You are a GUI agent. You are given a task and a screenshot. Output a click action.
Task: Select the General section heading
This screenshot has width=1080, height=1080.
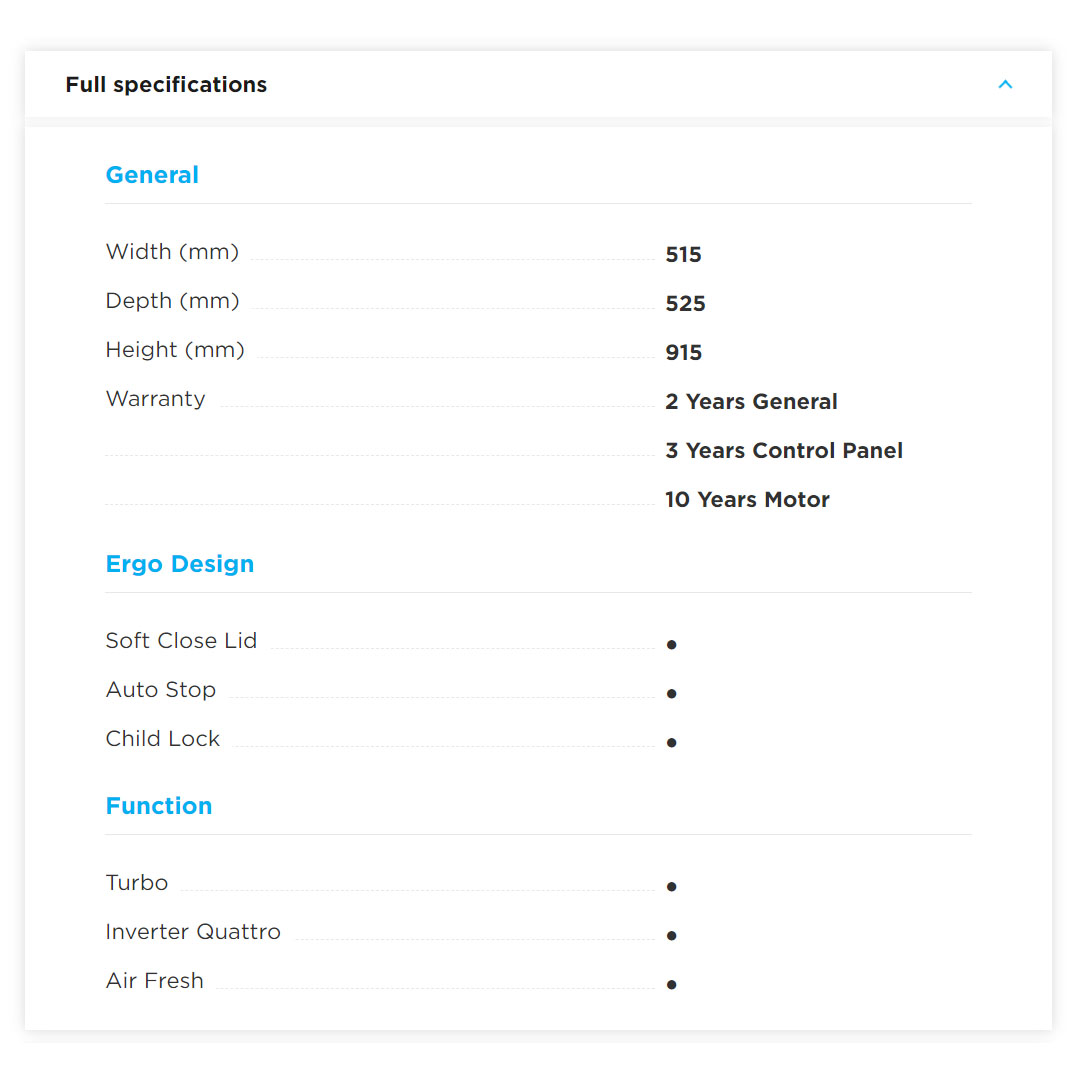(152, 175)
